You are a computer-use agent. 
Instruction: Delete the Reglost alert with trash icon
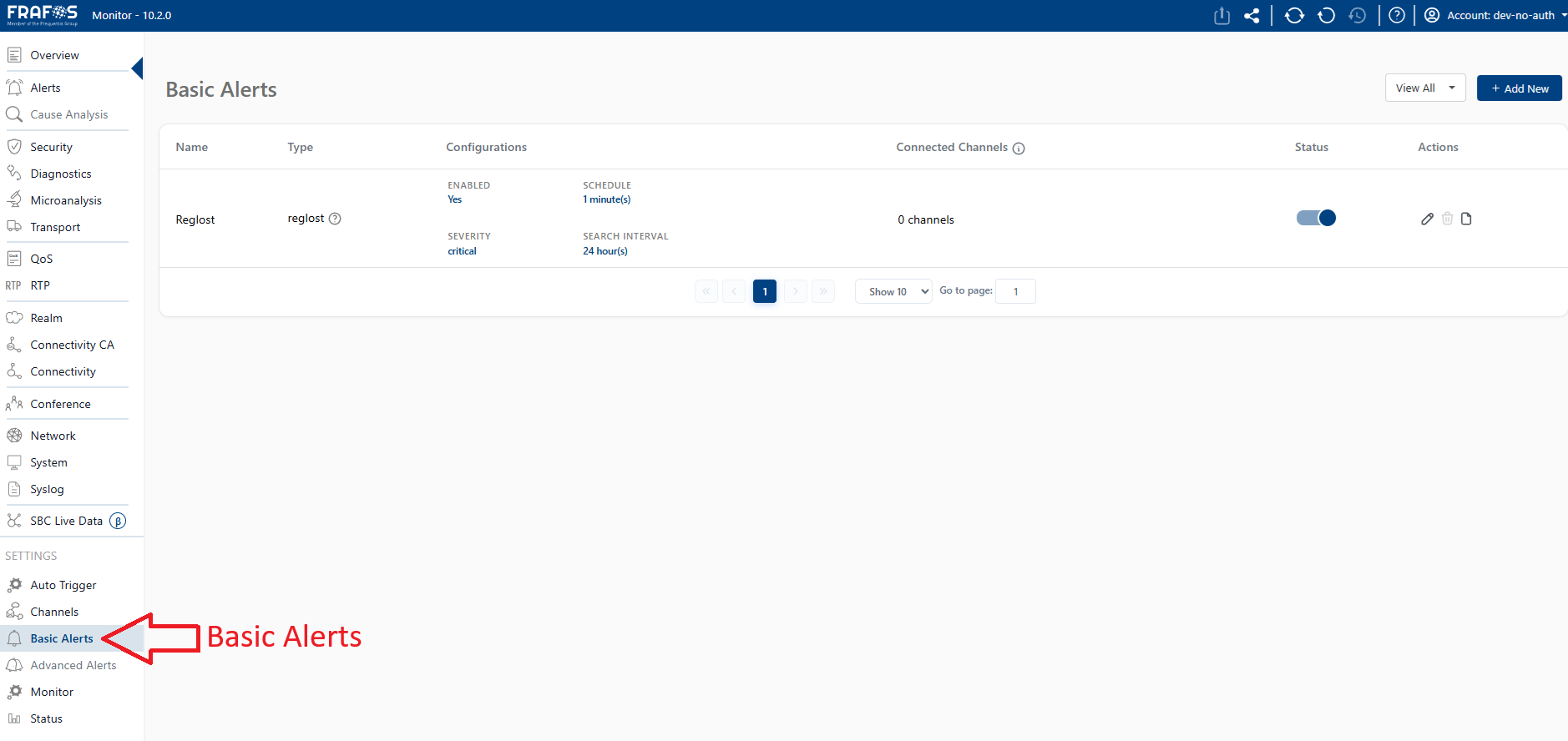(x=1447, y=219)
